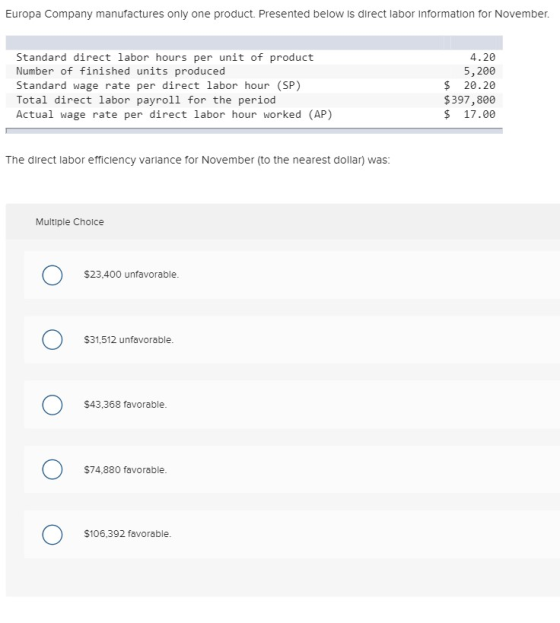Click the Standard direct labor hours row label
560x623 pixels.
[x=165, y=57]
